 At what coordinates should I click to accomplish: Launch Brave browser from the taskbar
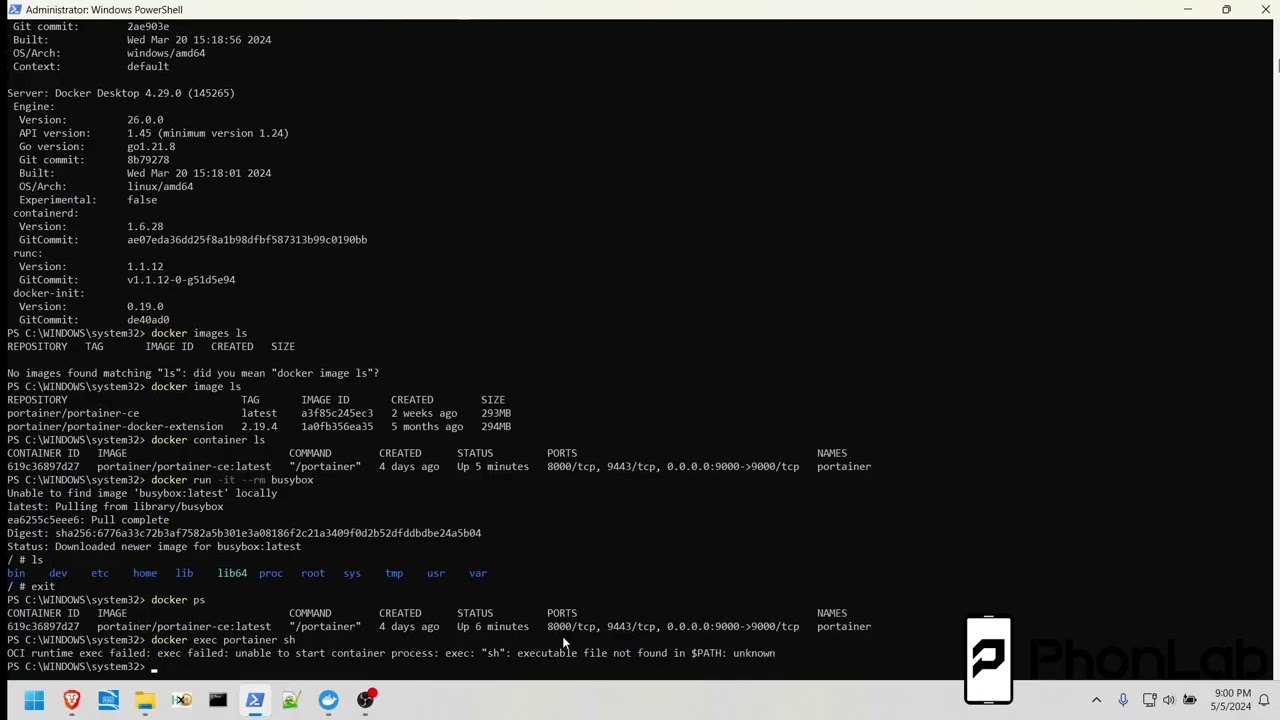tap(71, 700)
